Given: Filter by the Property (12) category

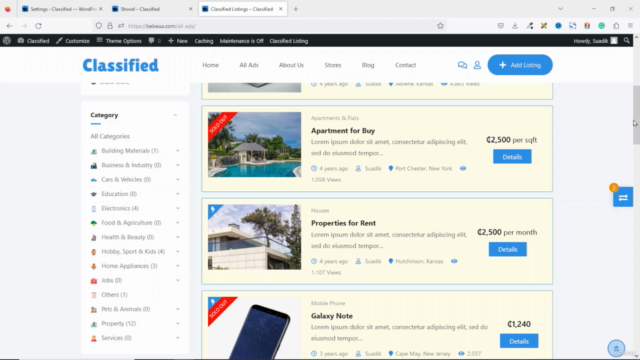Looking at the screenshot, I should 119,323.
